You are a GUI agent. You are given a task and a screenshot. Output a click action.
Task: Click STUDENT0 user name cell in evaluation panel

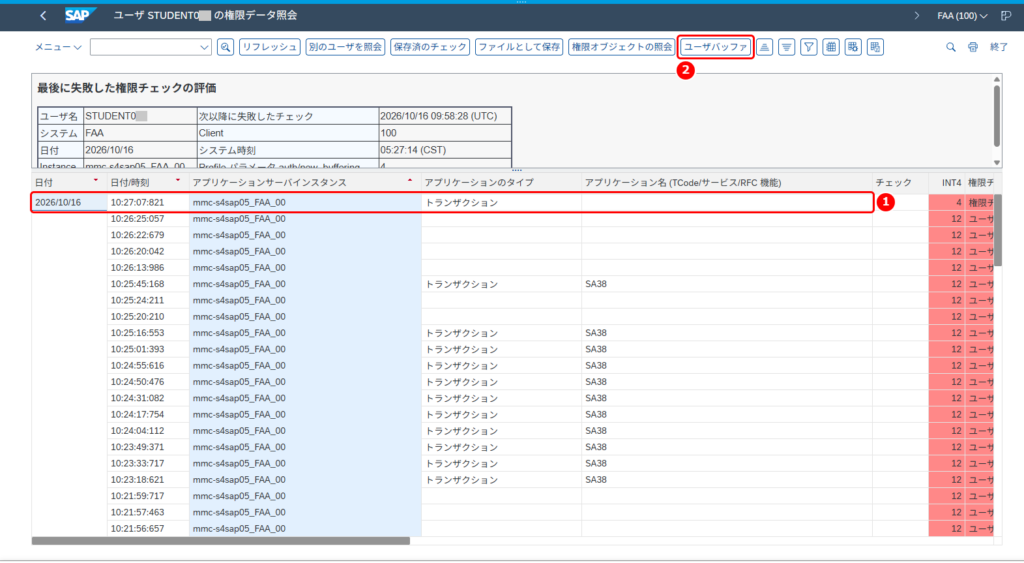(x=140, y=116)
